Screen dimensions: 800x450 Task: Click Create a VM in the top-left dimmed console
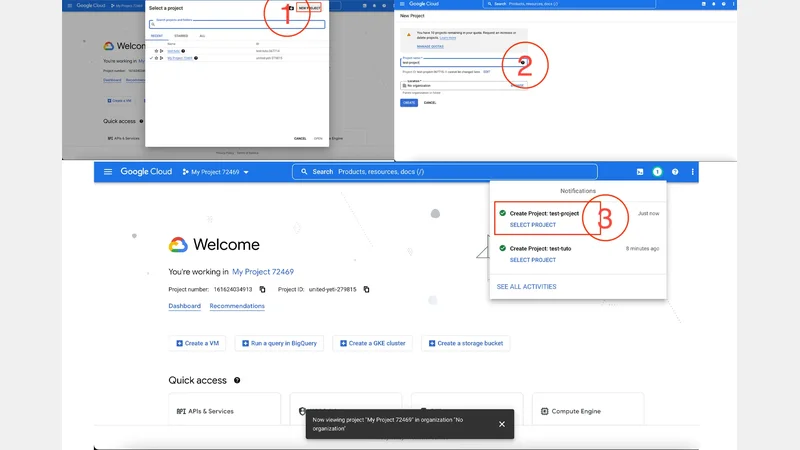pyautogui.click(x=119, y=101)
